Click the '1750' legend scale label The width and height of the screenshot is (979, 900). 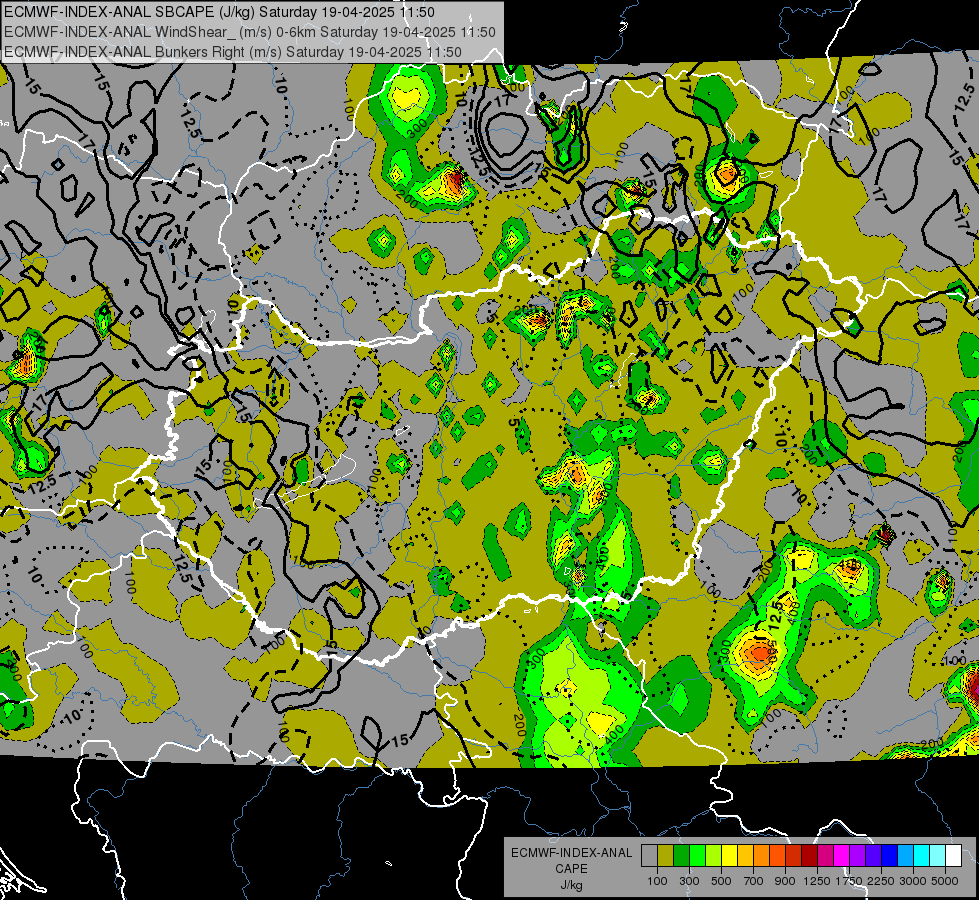tap(849, 881)
